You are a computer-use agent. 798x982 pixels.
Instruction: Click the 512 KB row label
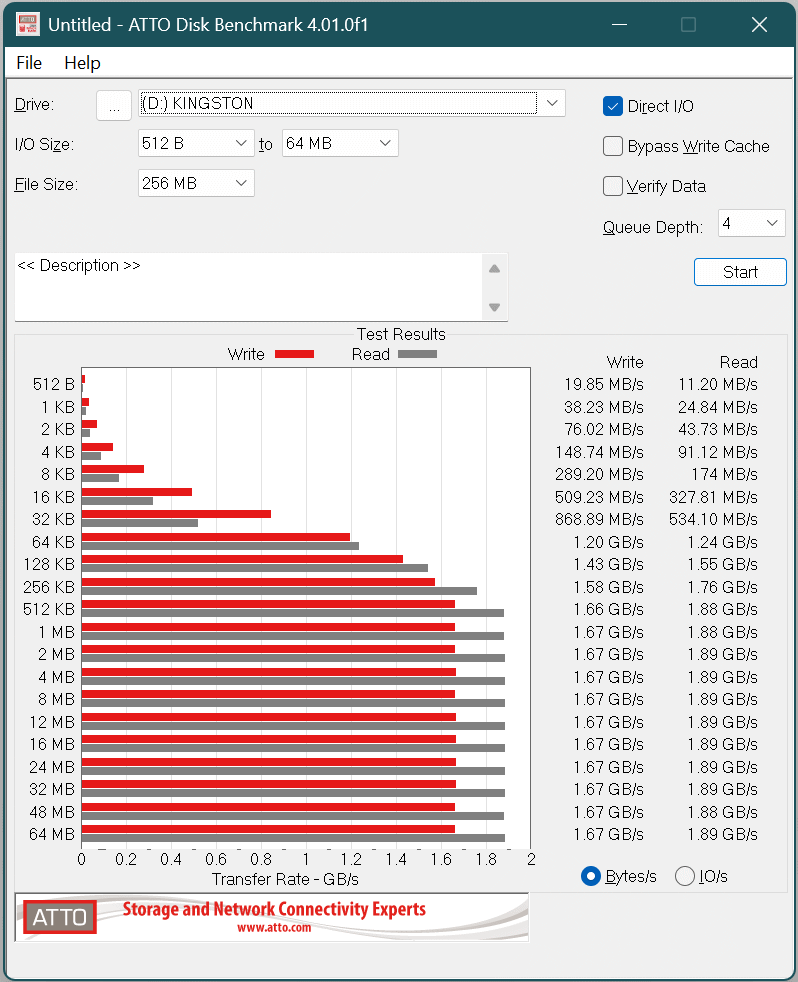point(49,609)
